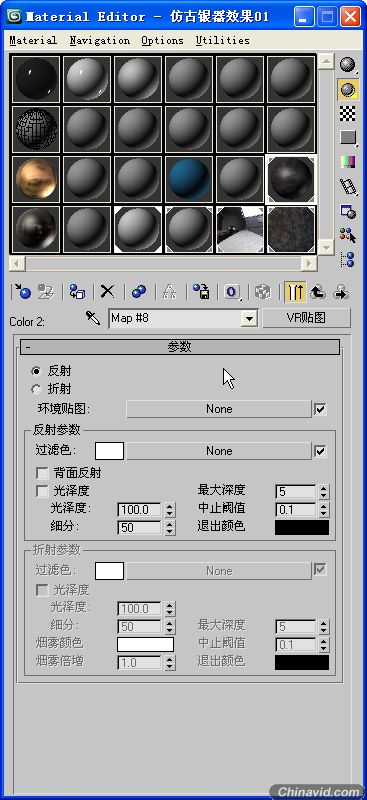The height and width of the screenshot is (800, 367).
Task: Select the 折射 radio button
Action: (36, 390)
